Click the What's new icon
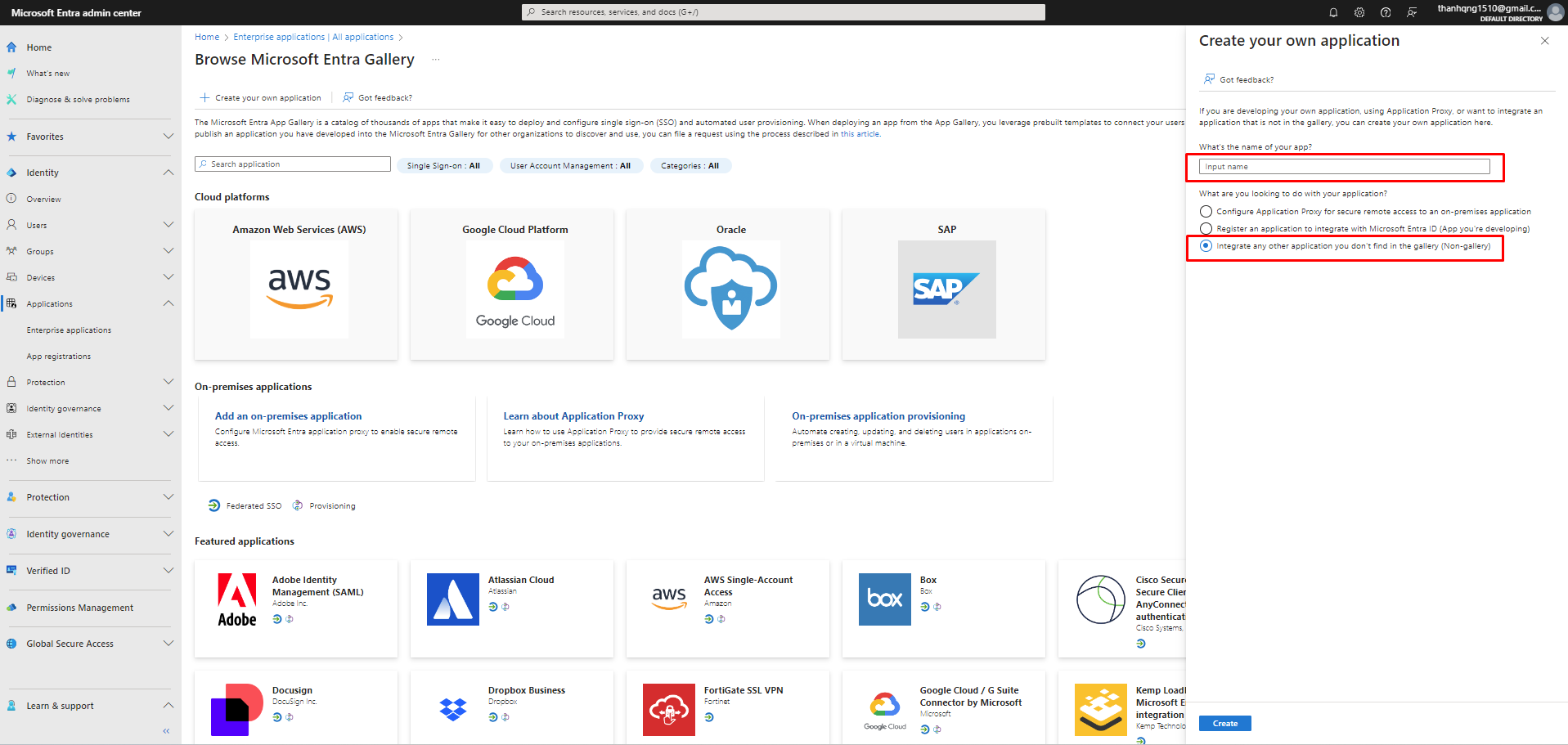Image resolution: width=1568 pixels, height=745 pixels. coord(11,73)
